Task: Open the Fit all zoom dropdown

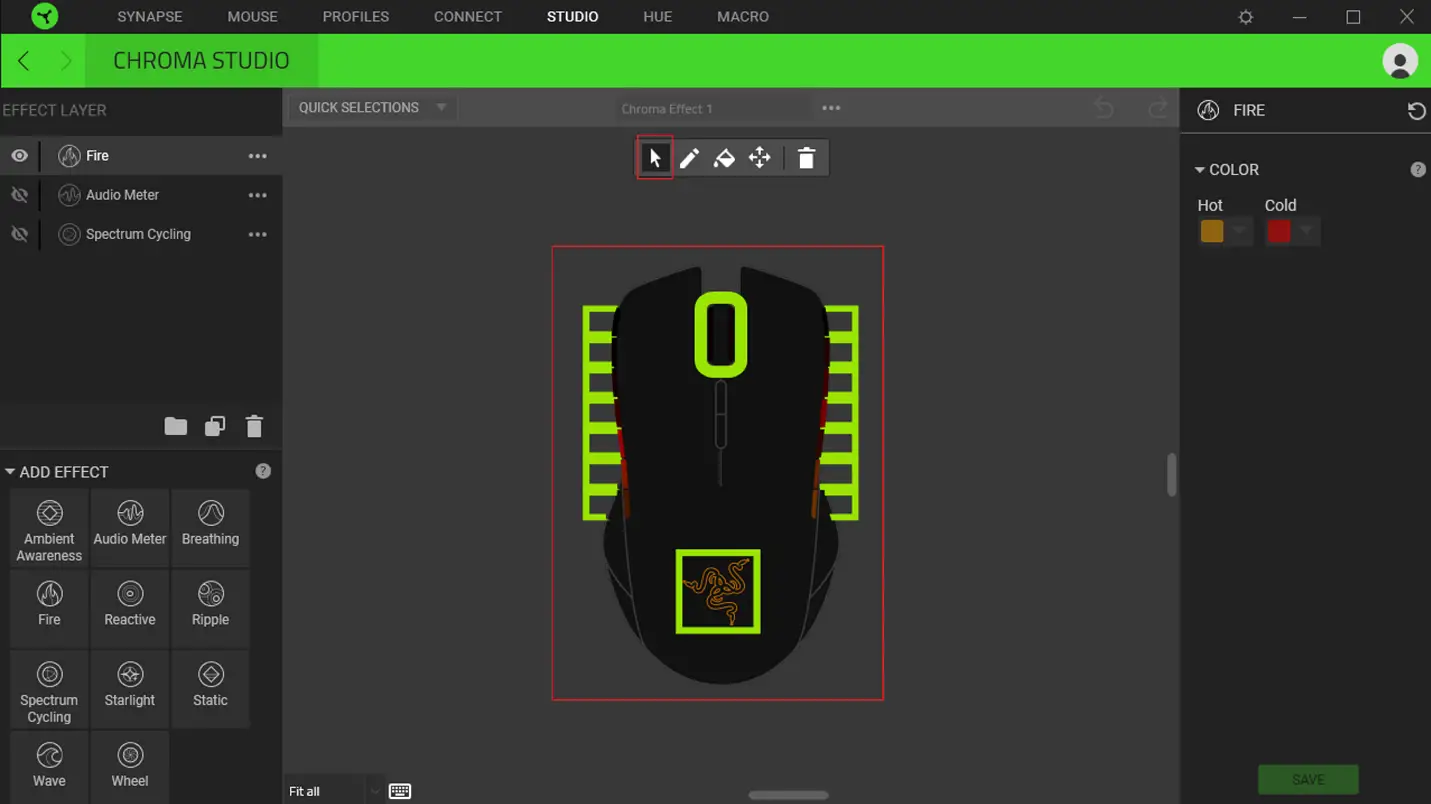Action: pyautogui.click(x=375, y=790)
